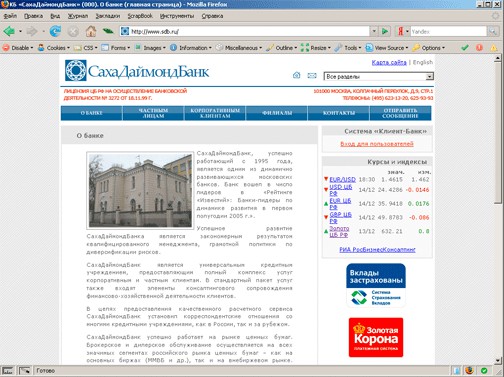Open the Журнал menu
The image size is (504, 377).
[78, 16]
